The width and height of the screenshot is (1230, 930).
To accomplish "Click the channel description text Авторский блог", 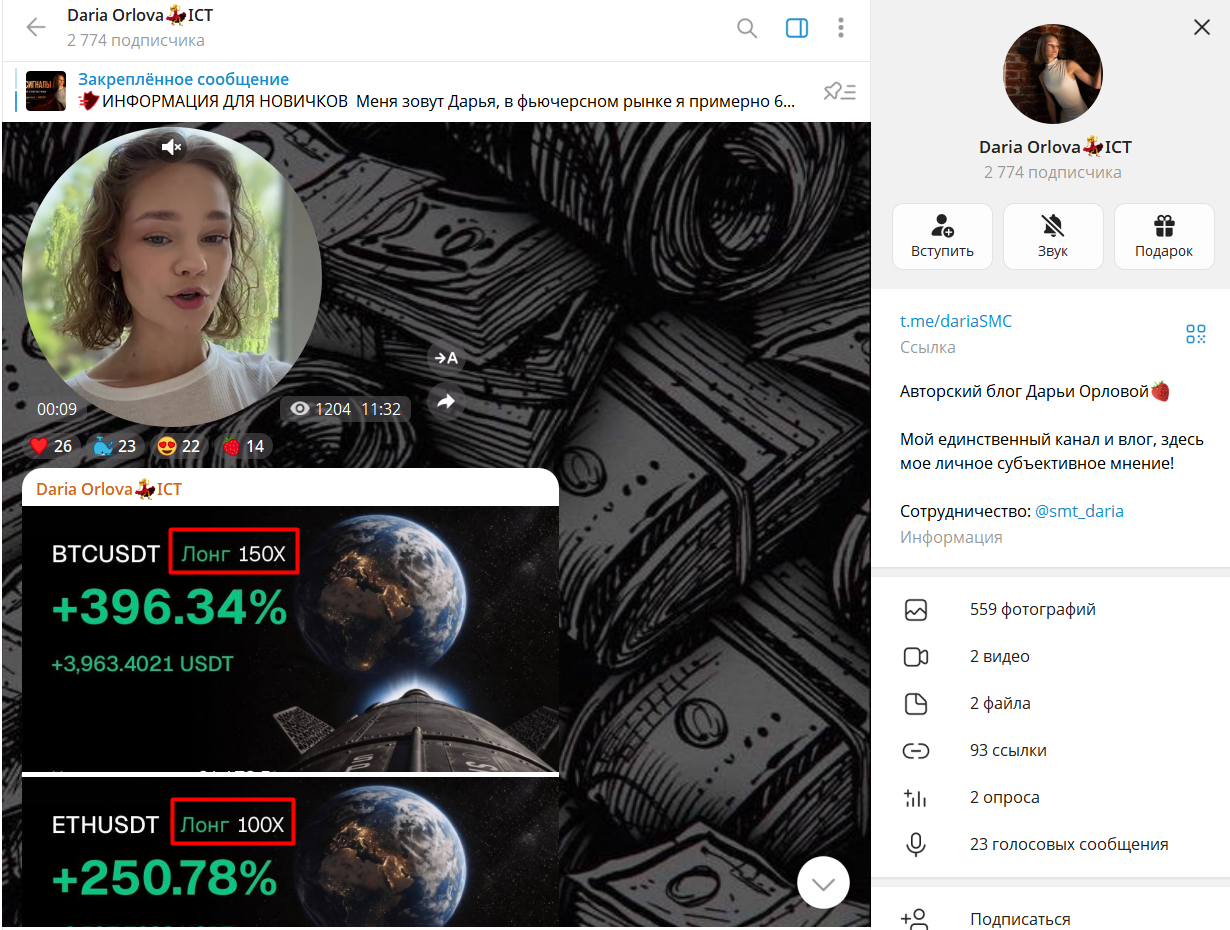I will click(x=1035, y=391).
